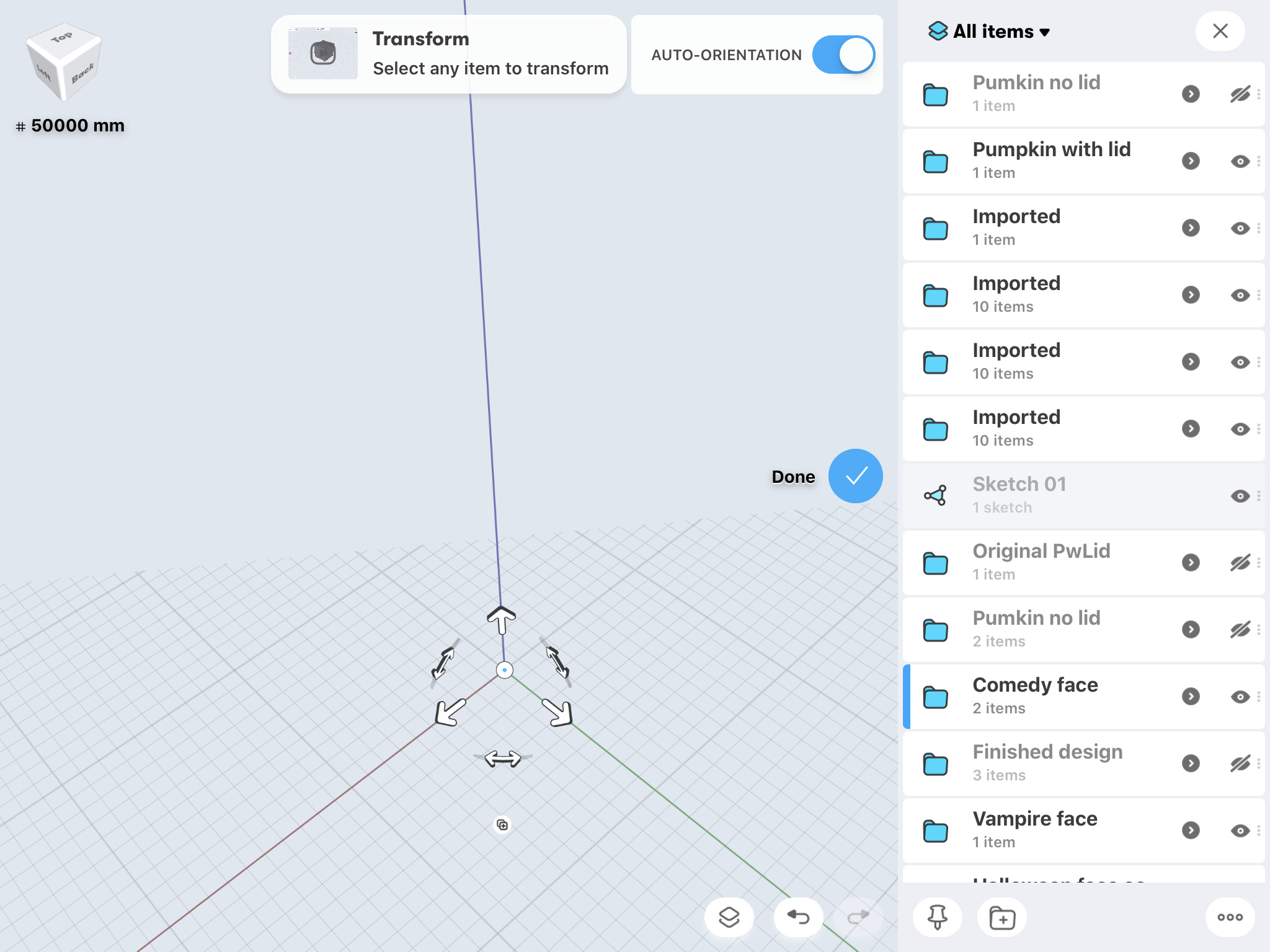Show the hidden Finished design folder
The width and height of the screenshot is (1270, 952).
point(1240,764)
